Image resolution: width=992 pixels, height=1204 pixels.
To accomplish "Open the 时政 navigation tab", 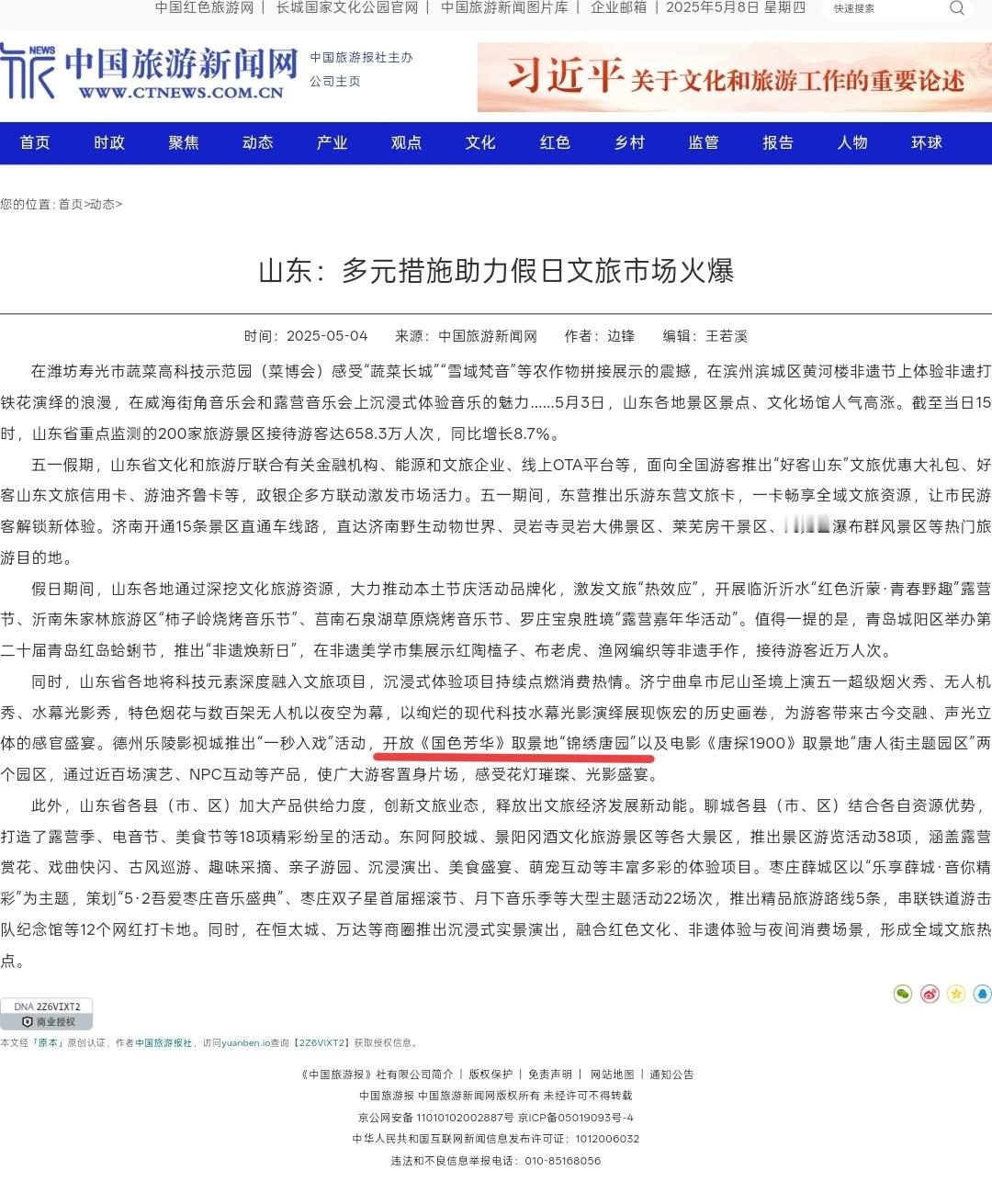I will [x=109, y=142].
